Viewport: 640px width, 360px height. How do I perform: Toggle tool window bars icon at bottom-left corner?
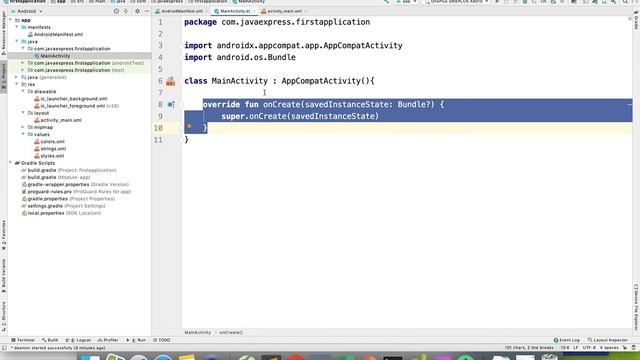pos(4,348)
